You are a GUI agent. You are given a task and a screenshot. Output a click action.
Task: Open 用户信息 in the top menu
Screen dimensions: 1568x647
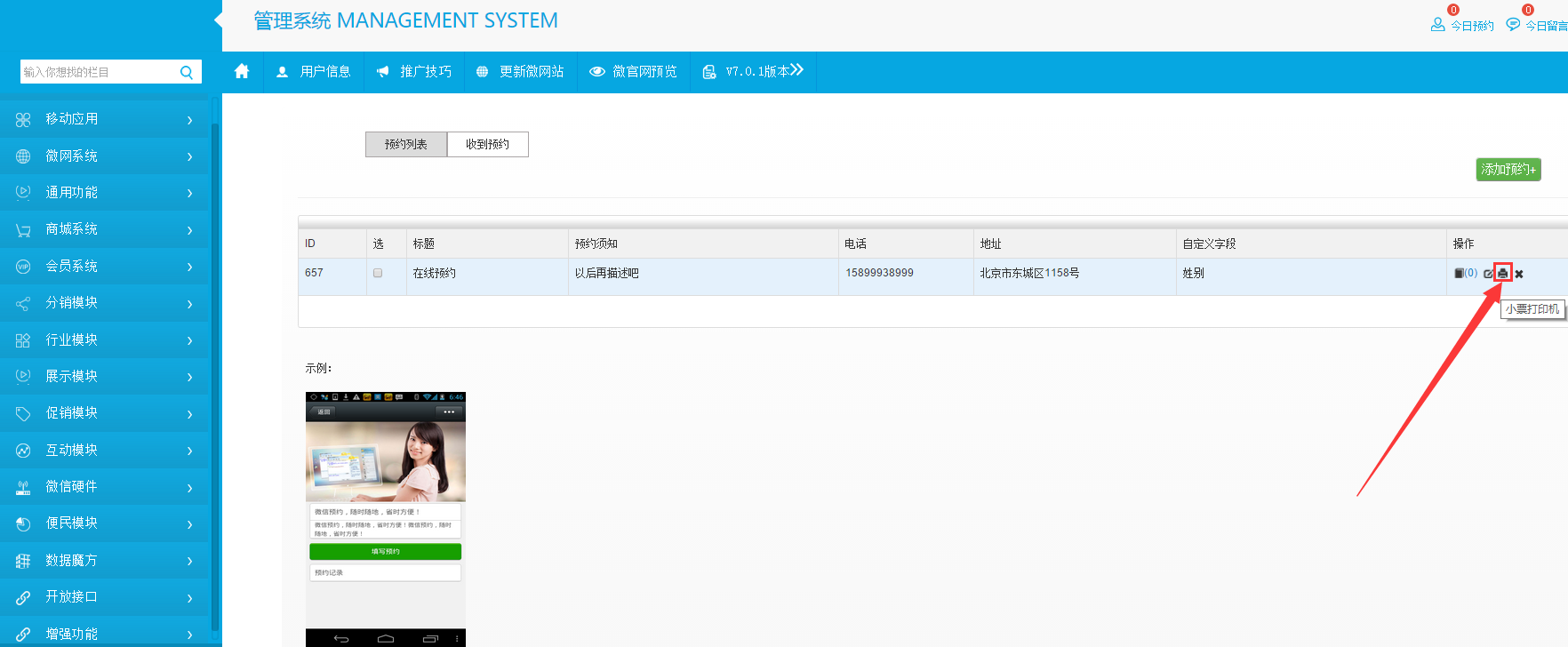(314, 71)
